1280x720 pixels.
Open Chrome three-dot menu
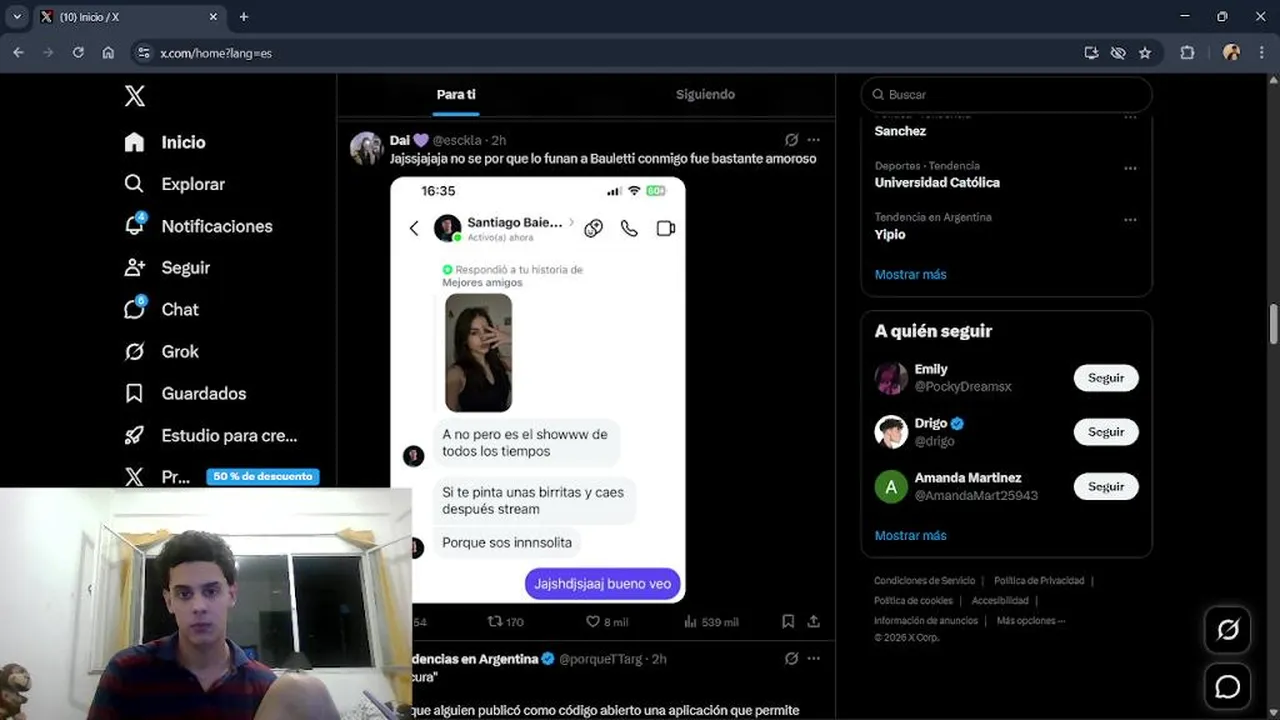click(1261, 53)
